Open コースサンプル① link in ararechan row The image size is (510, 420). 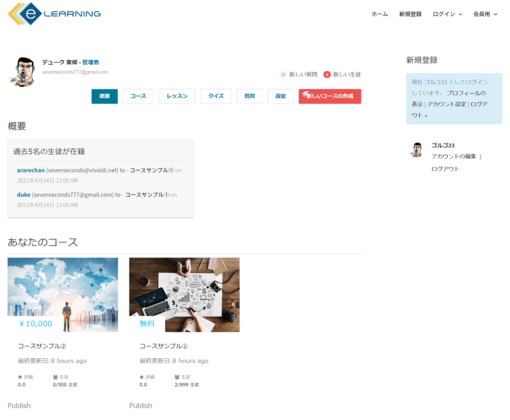[152, 170]
